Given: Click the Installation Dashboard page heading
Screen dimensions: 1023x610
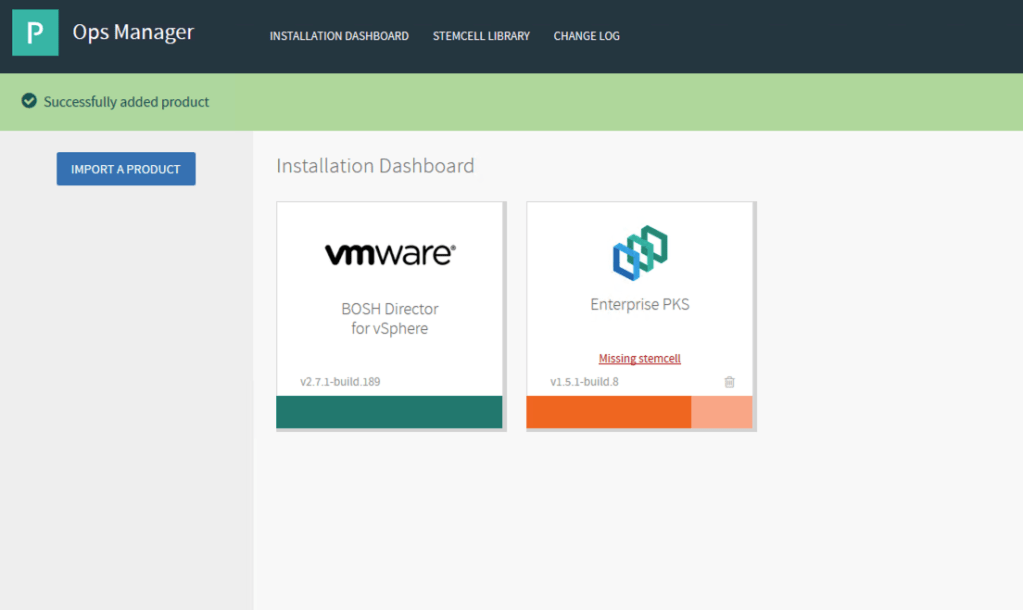Looking at the screenshot, I should [375, 166].
